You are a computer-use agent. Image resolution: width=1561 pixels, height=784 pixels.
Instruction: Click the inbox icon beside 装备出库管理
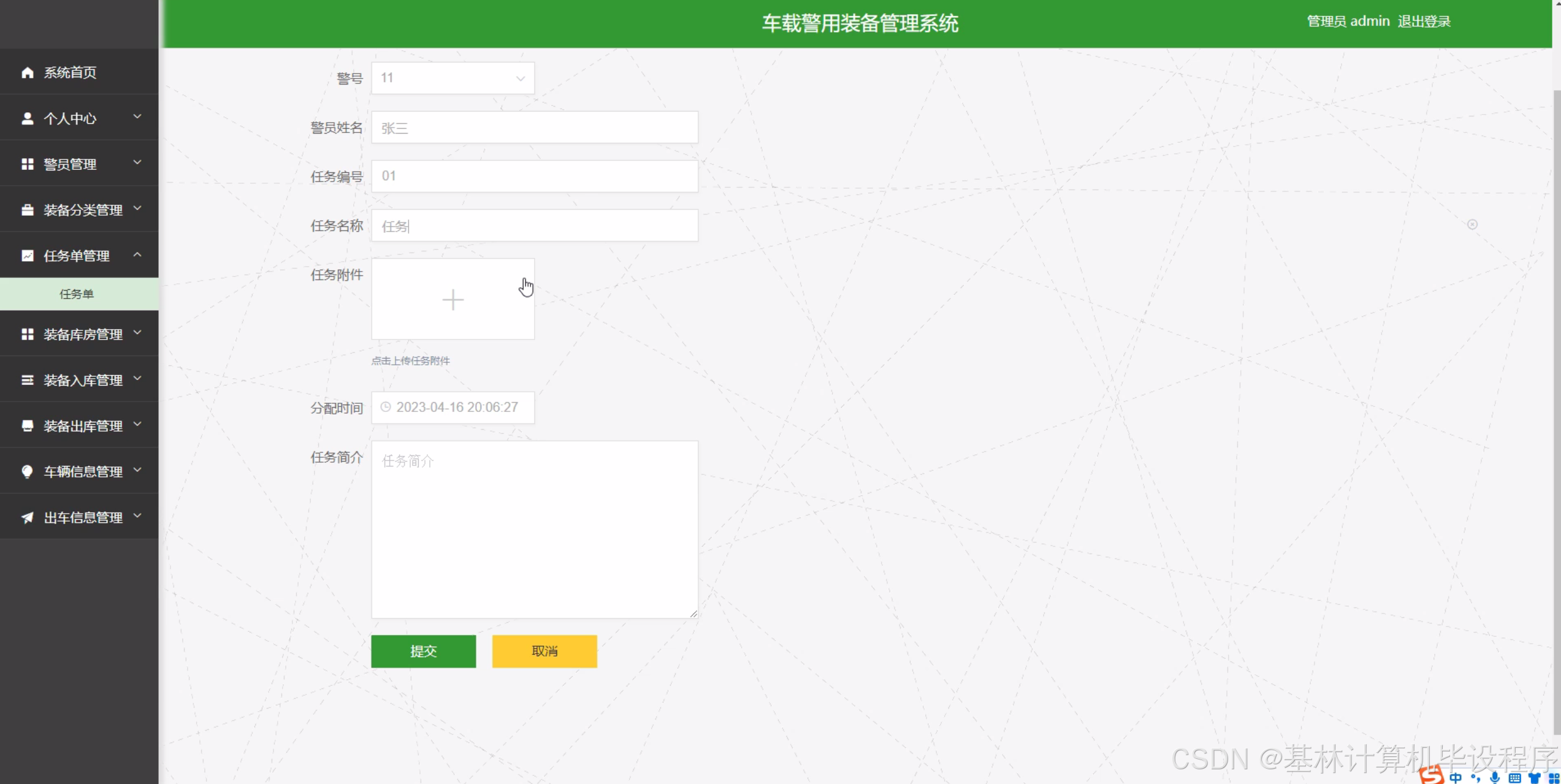coord(27,425)
